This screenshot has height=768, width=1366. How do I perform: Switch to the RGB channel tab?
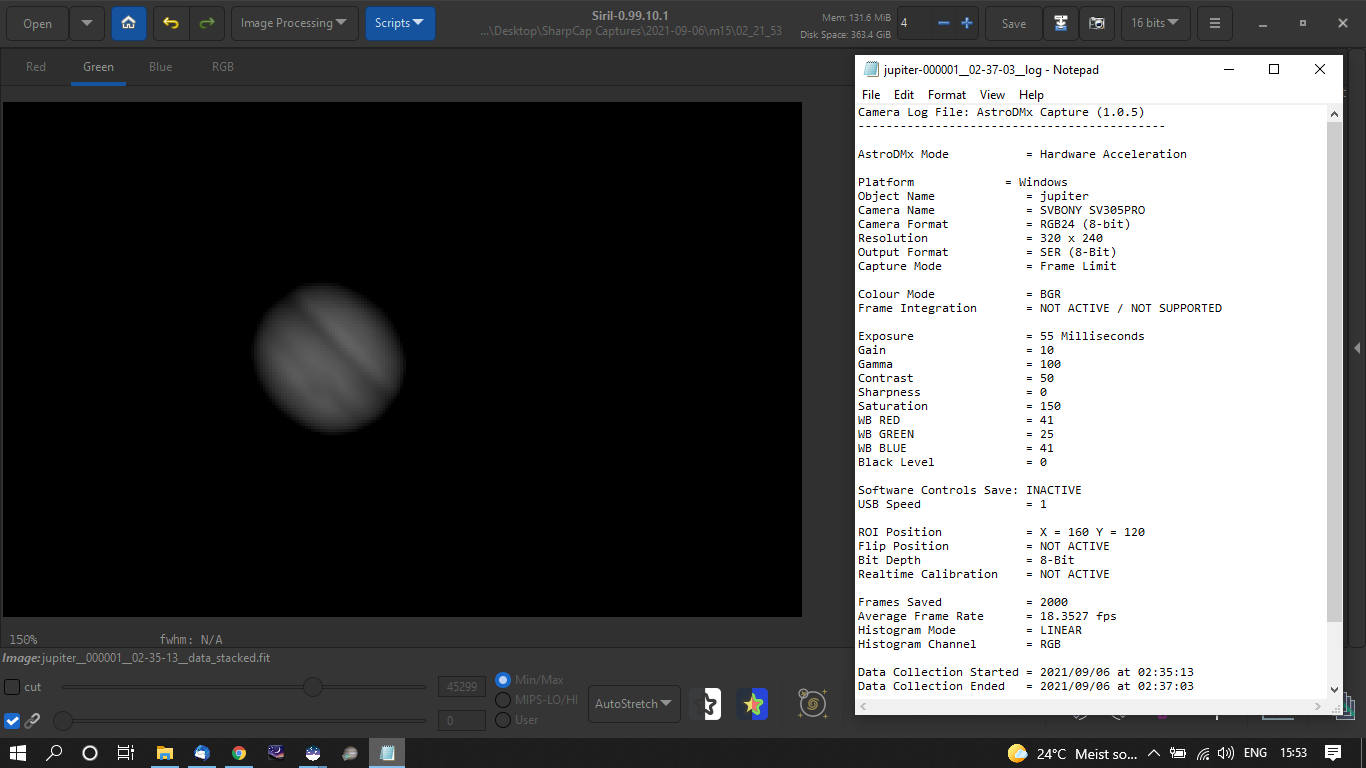click(223, 67)
